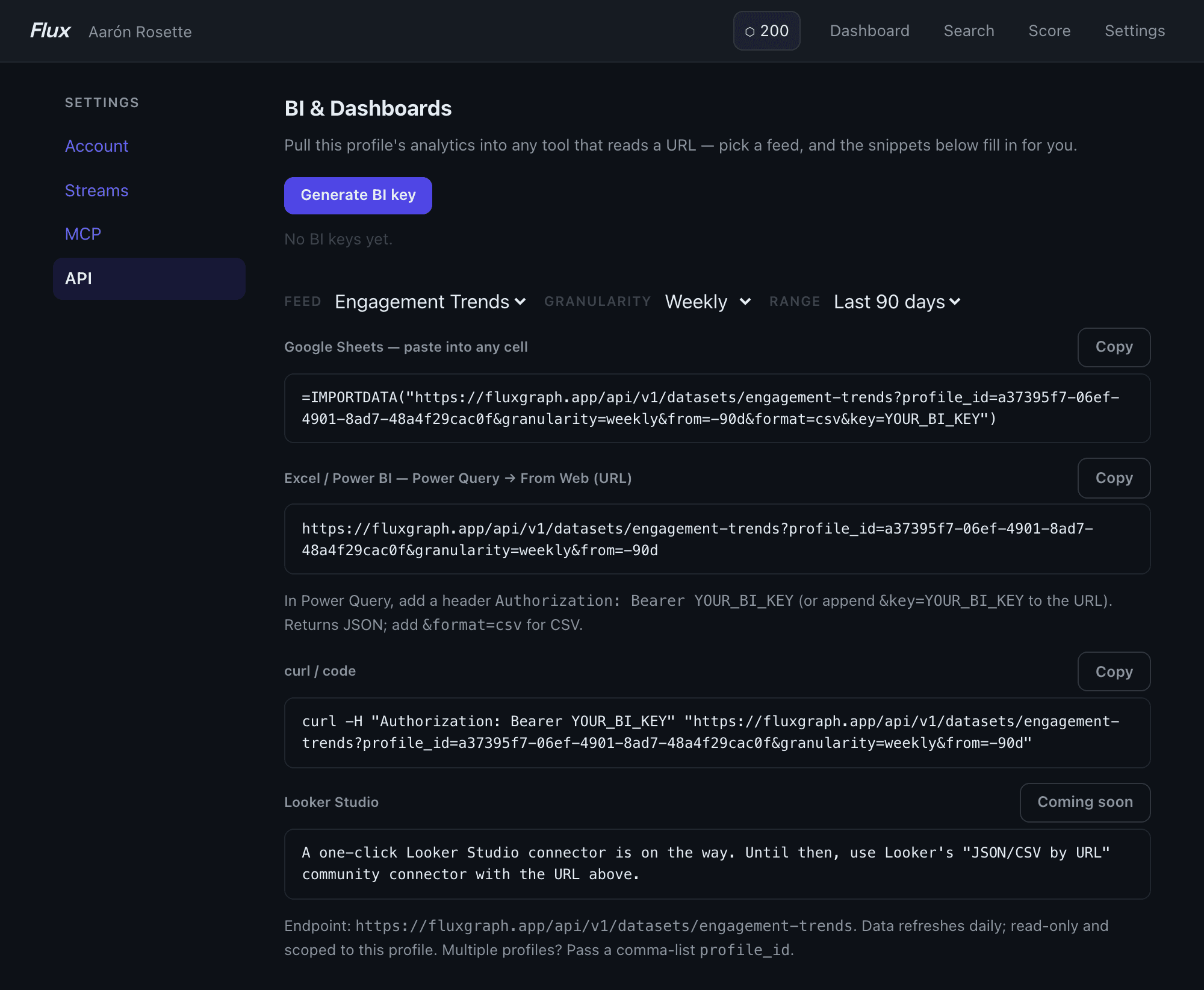Open Score in top navigation
Viewport: 1204px width, 990px height.
[x=1049, y=31]
